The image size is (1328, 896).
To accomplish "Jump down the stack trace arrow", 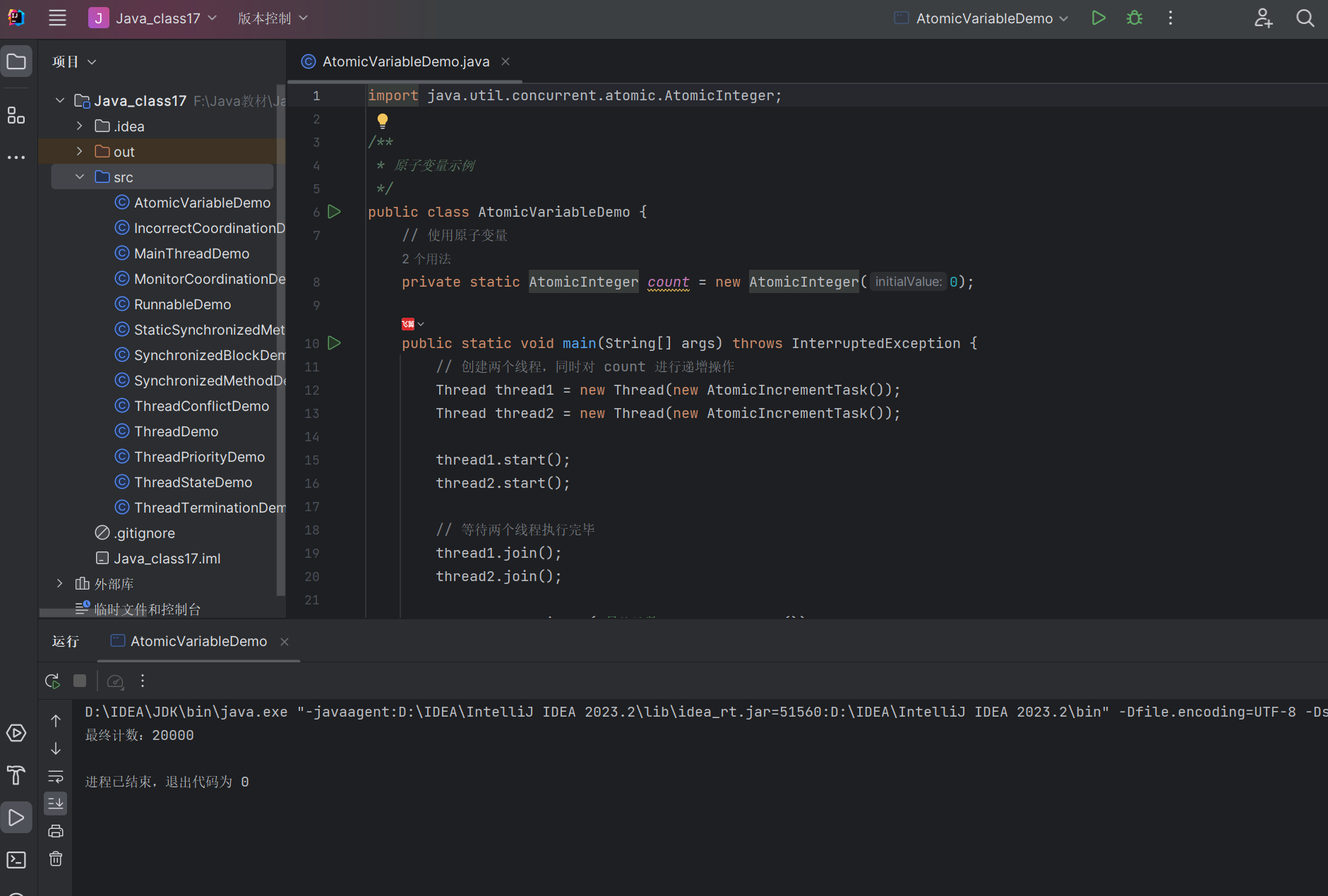I will [x=56, y=748].
